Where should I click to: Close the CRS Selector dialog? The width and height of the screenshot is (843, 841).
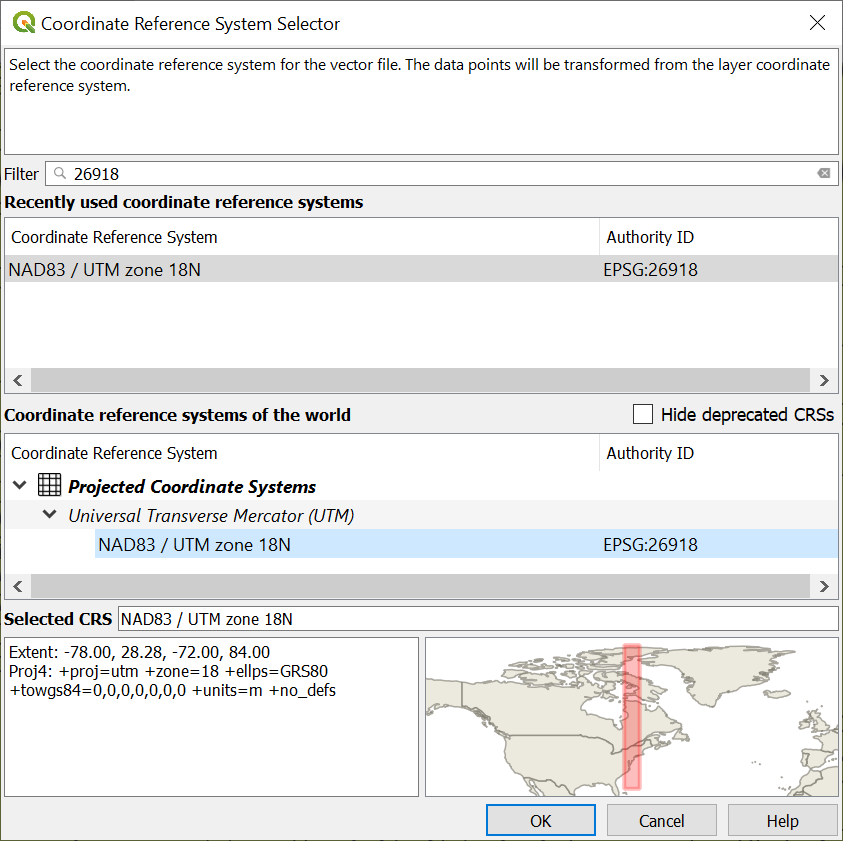coord(817,23)
